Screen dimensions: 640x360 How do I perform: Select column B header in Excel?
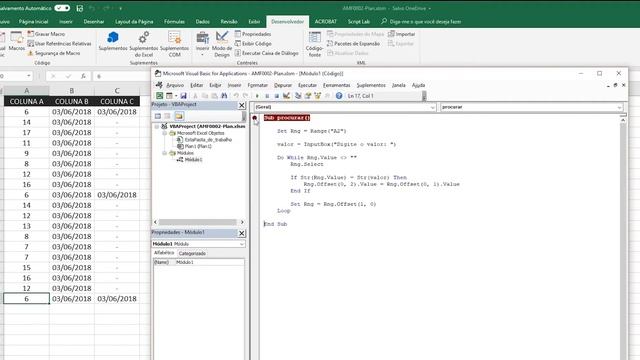point(72,91)
